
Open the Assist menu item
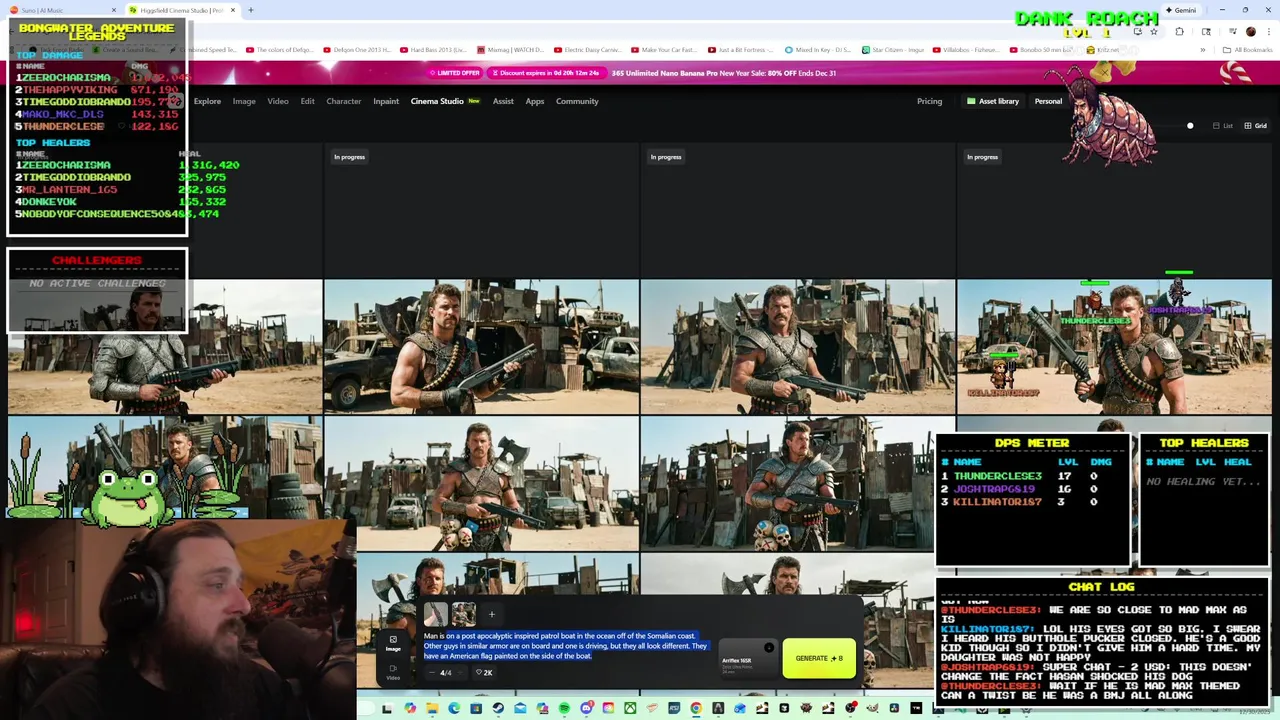pos(503,101)
